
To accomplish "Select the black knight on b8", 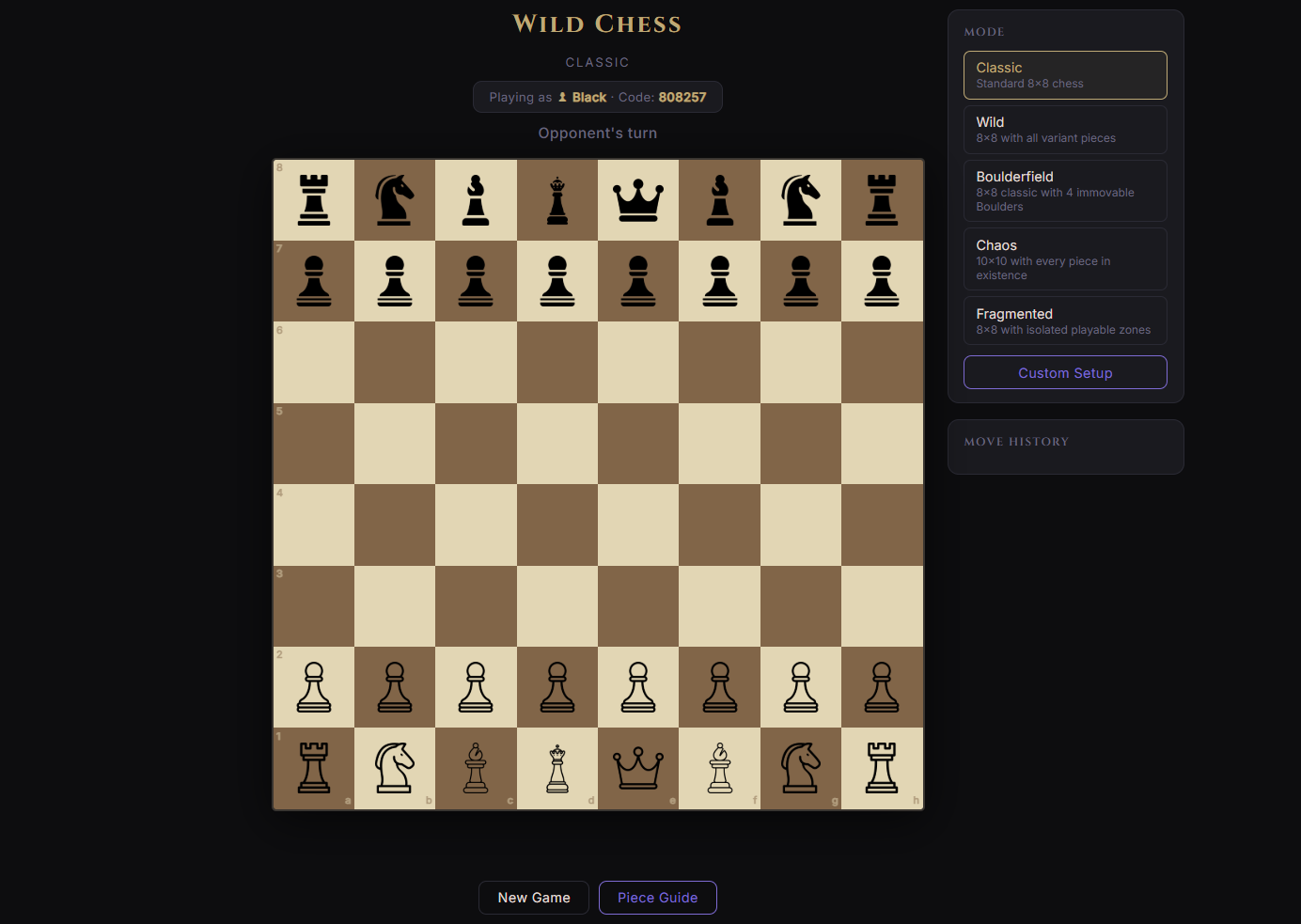I will (x=395, y=200).
